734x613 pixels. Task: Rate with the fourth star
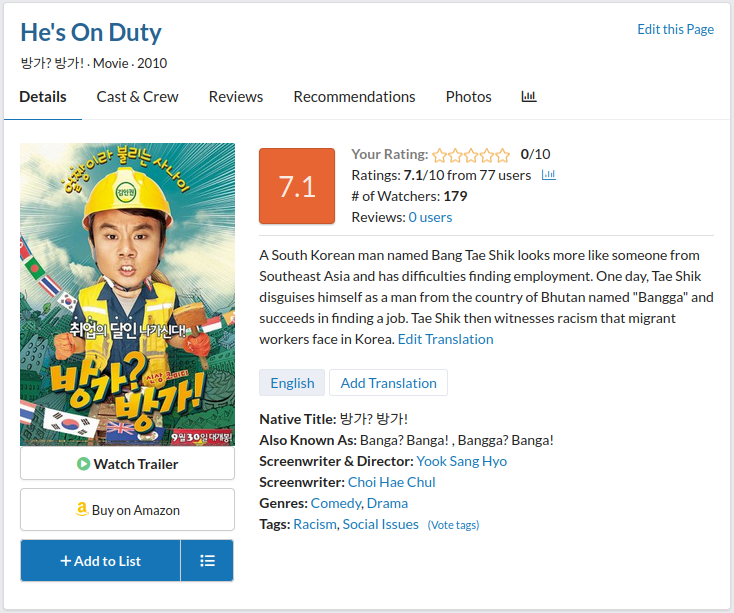(x=487, y=155)
